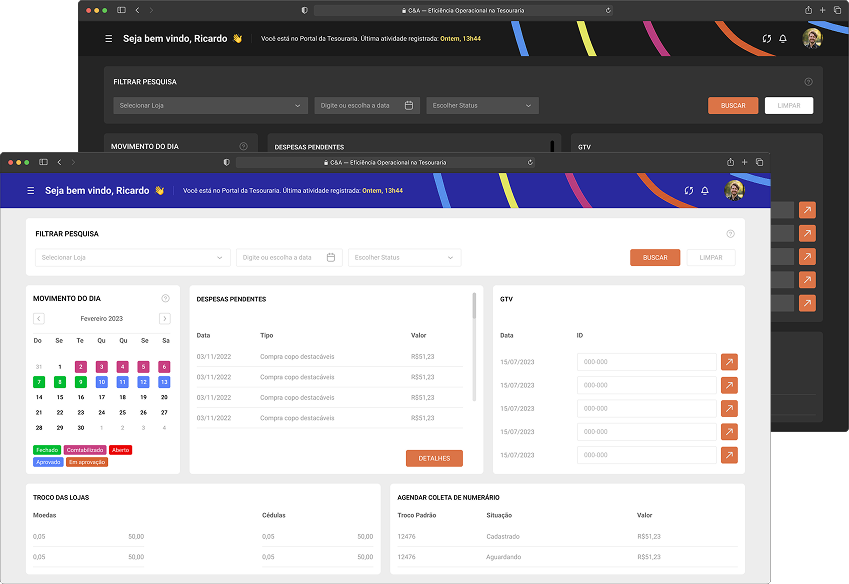
Task: Click share icon in front browser toolbar
Action: point(730,162)
